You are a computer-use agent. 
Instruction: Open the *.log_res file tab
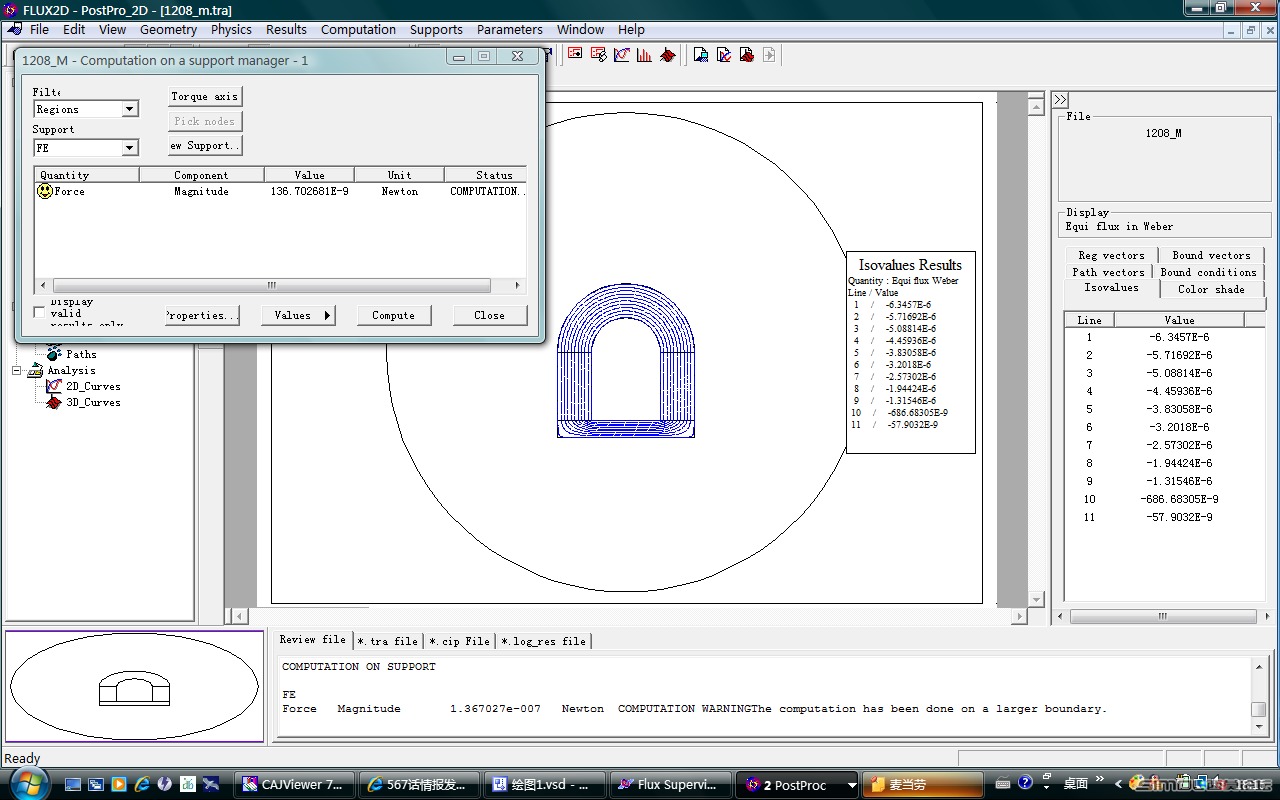544,641
